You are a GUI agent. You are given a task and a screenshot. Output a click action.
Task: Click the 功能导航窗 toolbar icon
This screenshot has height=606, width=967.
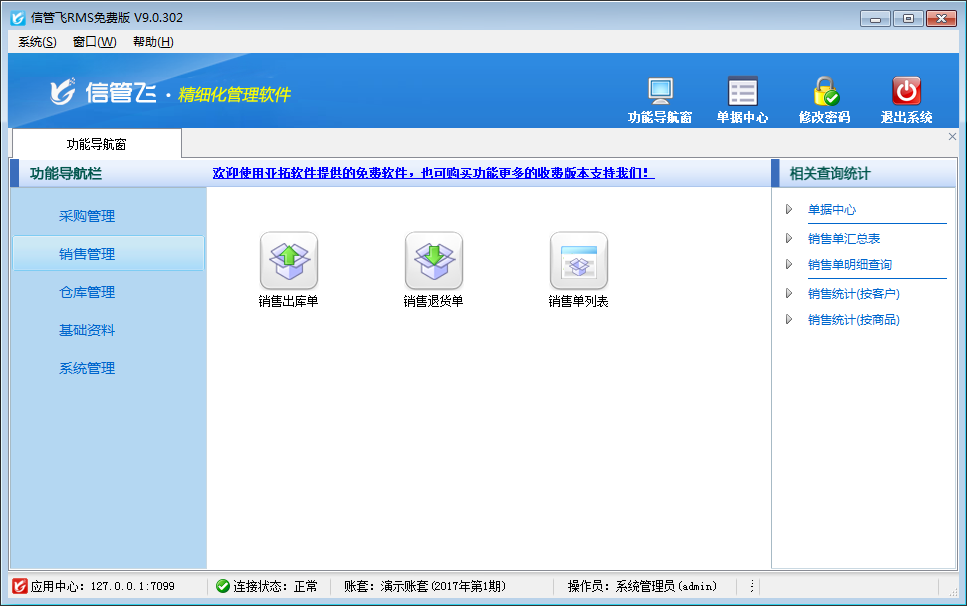coord(660,92)
